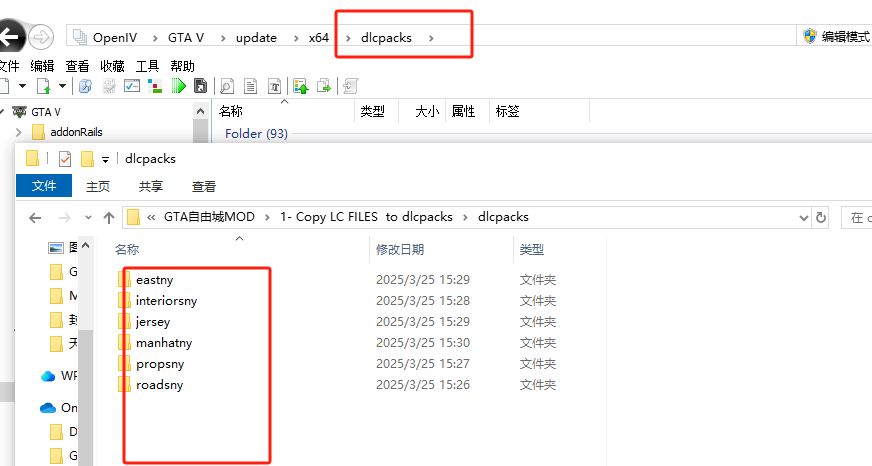Open the 工具 menu in OpenIV
Viewport: 872px width, 466px height.
click(x=147, y=66)
